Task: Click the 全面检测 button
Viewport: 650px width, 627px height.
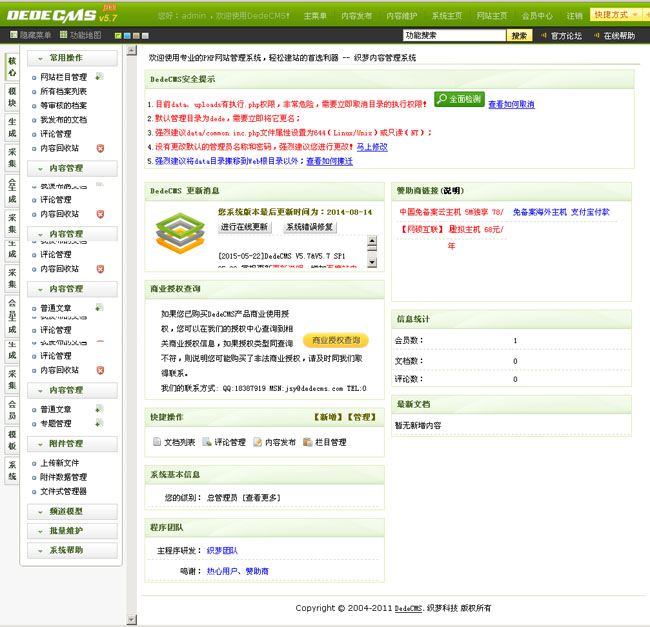Action: pos(459,100)
